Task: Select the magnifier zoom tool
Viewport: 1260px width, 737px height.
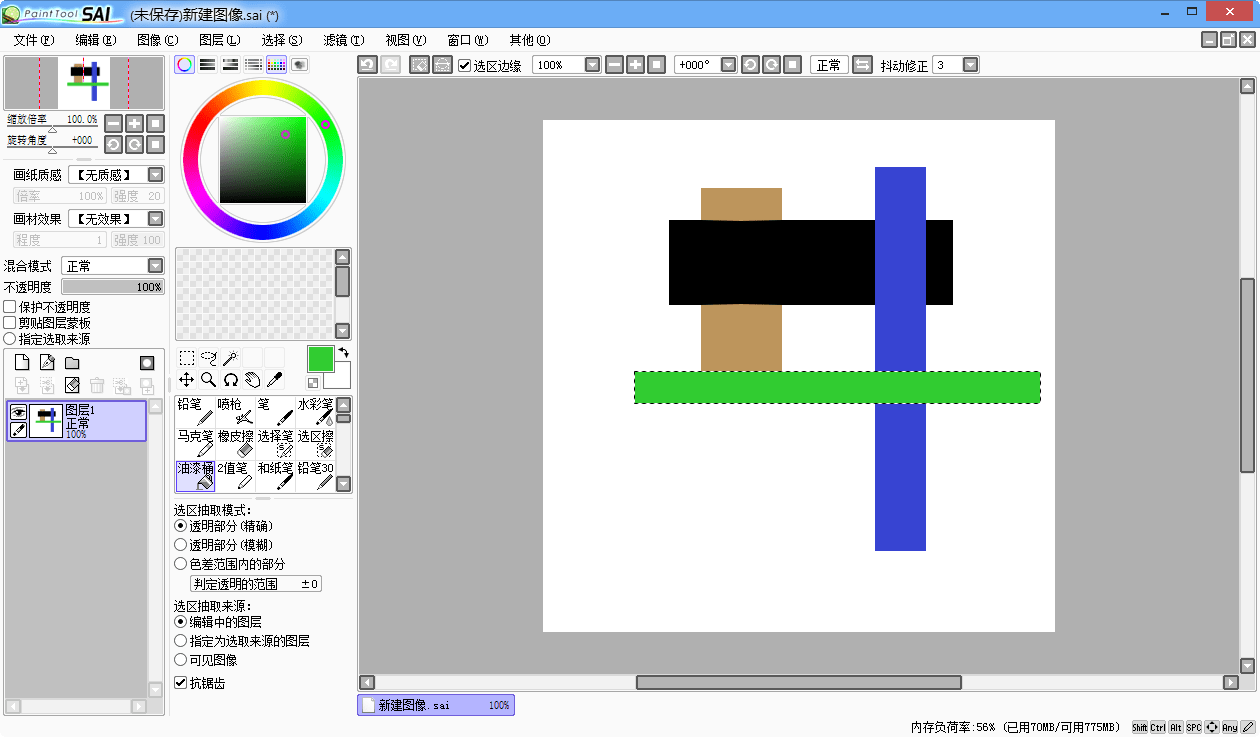Action: (208, 380)
